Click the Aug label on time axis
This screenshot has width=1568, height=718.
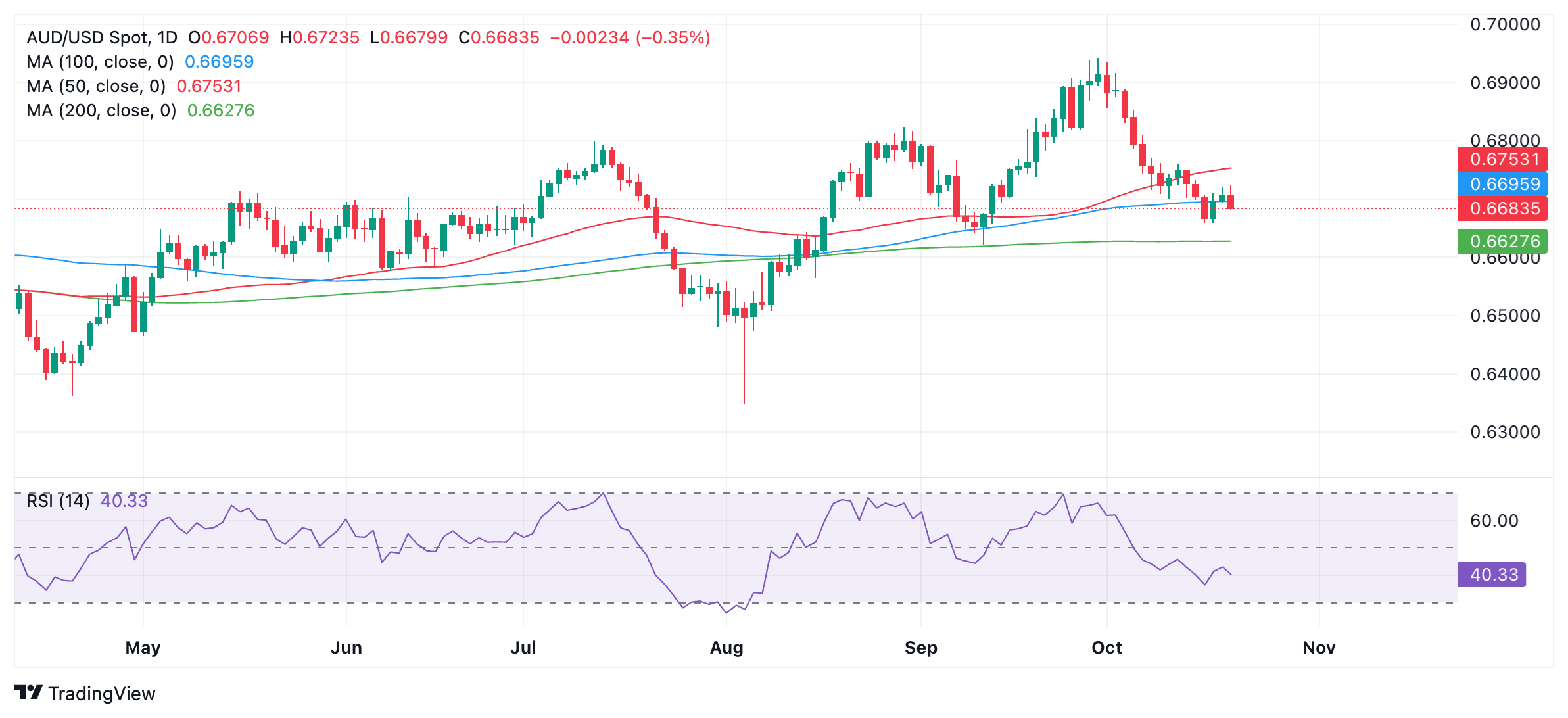(726, 648)
